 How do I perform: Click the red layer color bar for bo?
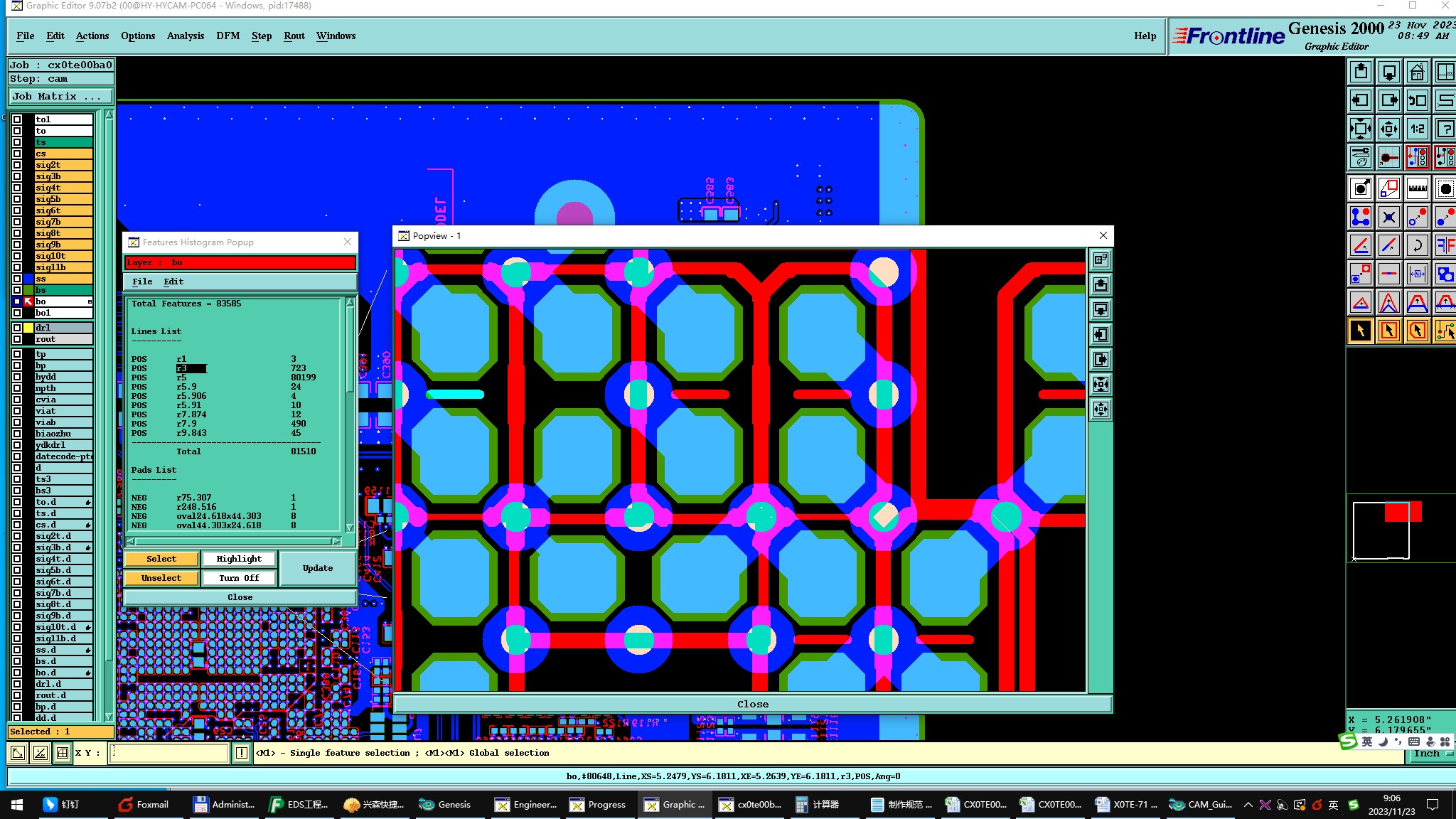coord(240,262)
